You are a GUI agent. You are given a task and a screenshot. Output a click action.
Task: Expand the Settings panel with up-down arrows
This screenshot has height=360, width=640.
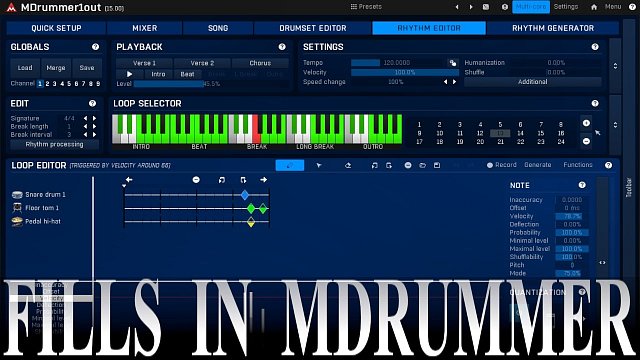[x=615, y=66]
